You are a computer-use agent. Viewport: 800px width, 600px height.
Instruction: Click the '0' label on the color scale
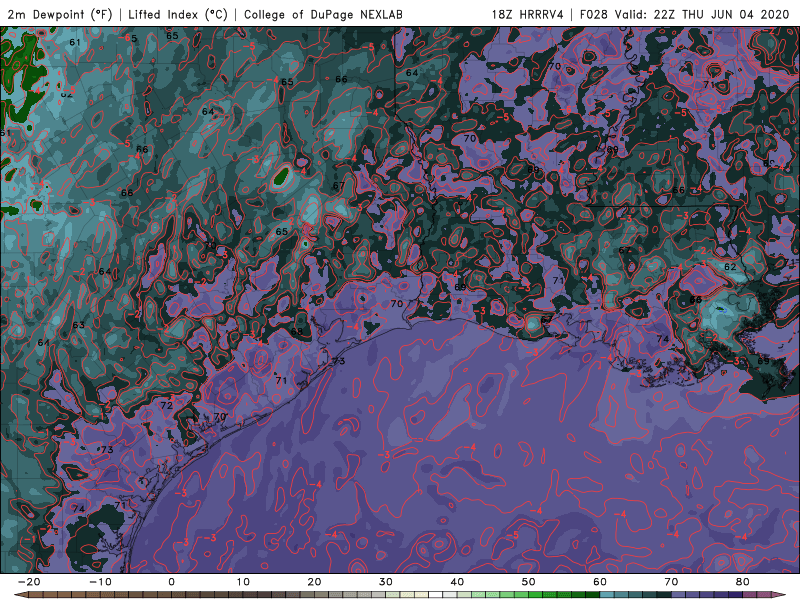pos(171,582)
